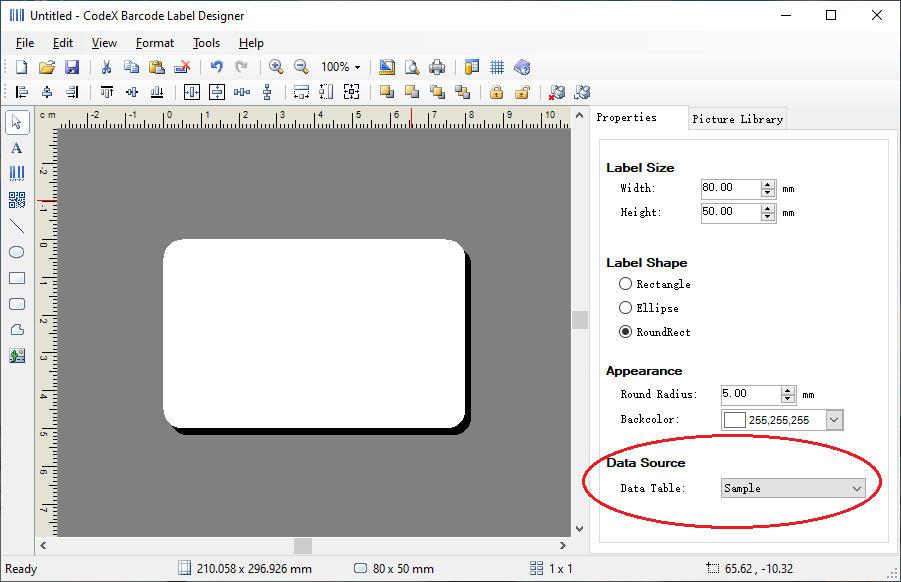Select the RoundRect label shape option
The image size is (901, 582).
[654, 332]
